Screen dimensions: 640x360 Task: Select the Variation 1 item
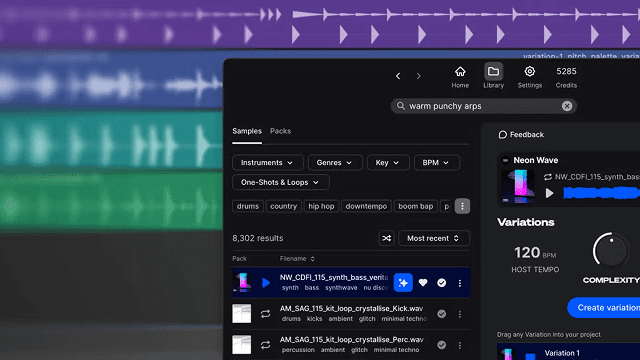(568, 352)
